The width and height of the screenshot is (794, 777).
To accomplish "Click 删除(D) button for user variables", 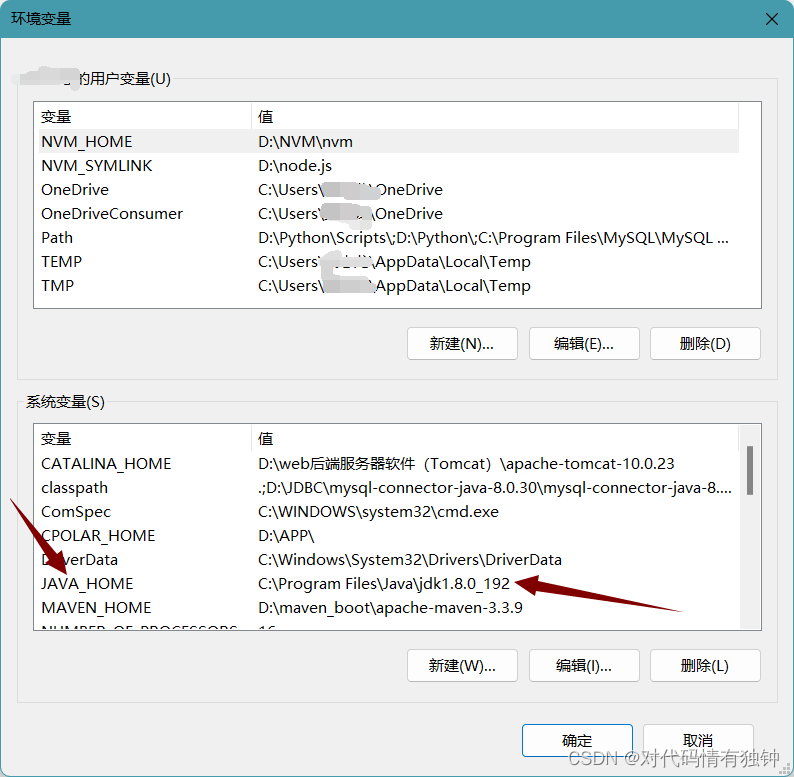I will 705,343.
